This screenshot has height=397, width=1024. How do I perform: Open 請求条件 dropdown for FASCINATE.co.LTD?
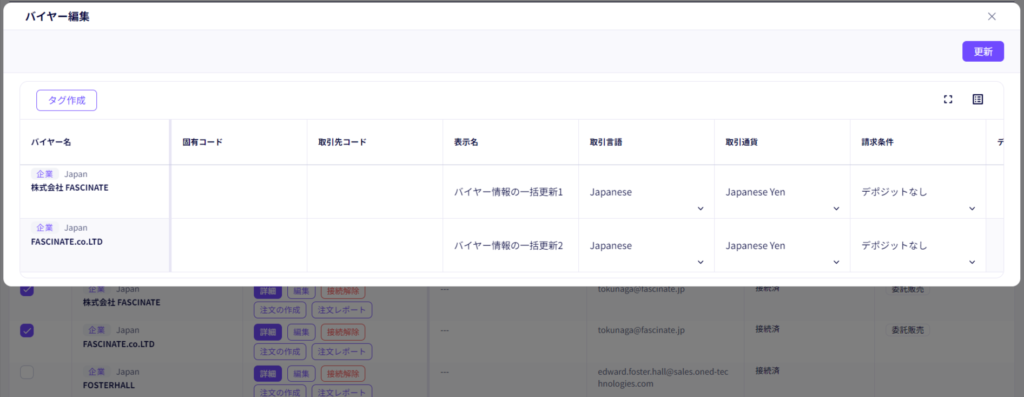point(918,246)
